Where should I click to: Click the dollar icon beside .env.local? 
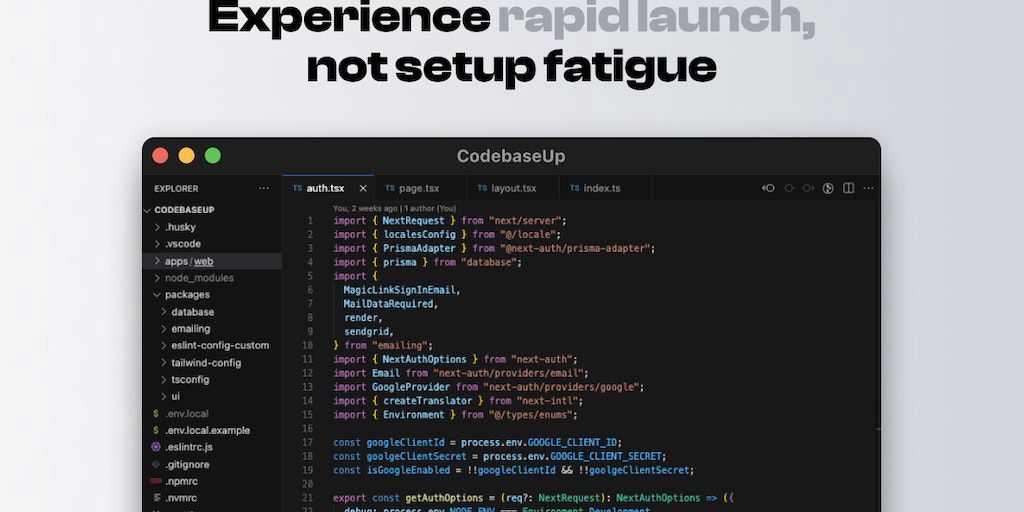point(155,413)
